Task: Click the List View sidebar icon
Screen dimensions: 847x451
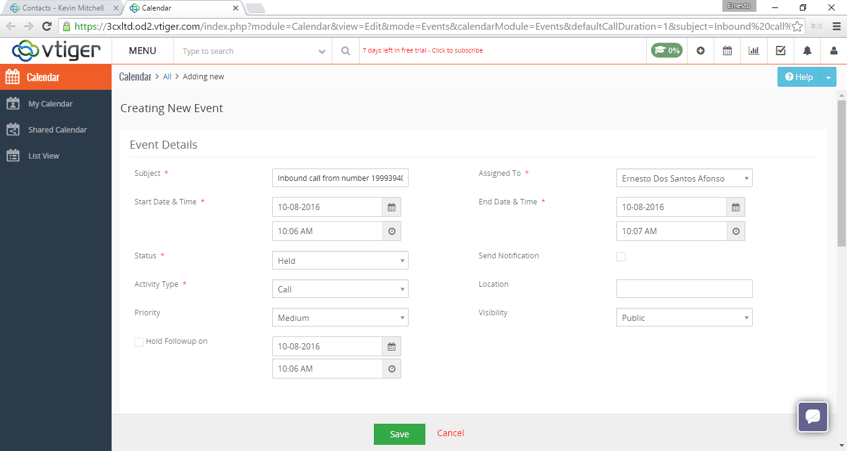Action: (13, 156)
